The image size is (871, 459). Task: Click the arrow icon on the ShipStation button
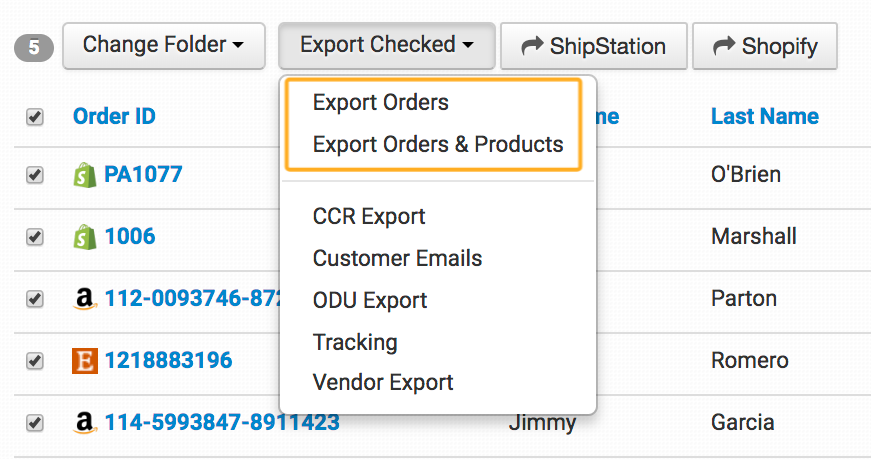tap(532, 46)
